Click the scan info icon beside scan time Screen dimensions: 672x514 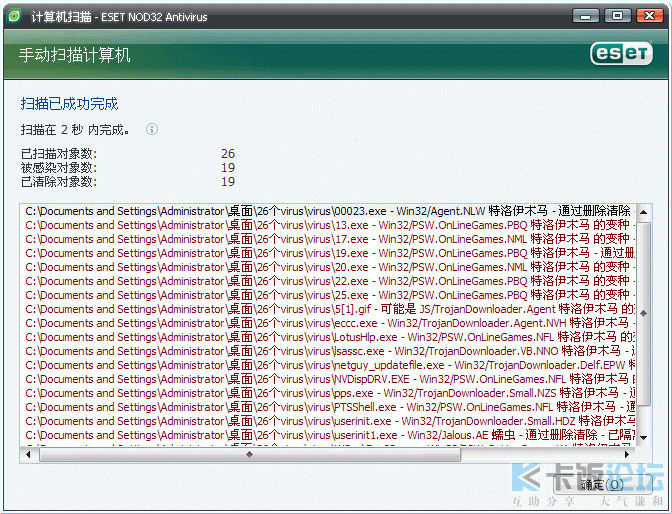(152, 129)
